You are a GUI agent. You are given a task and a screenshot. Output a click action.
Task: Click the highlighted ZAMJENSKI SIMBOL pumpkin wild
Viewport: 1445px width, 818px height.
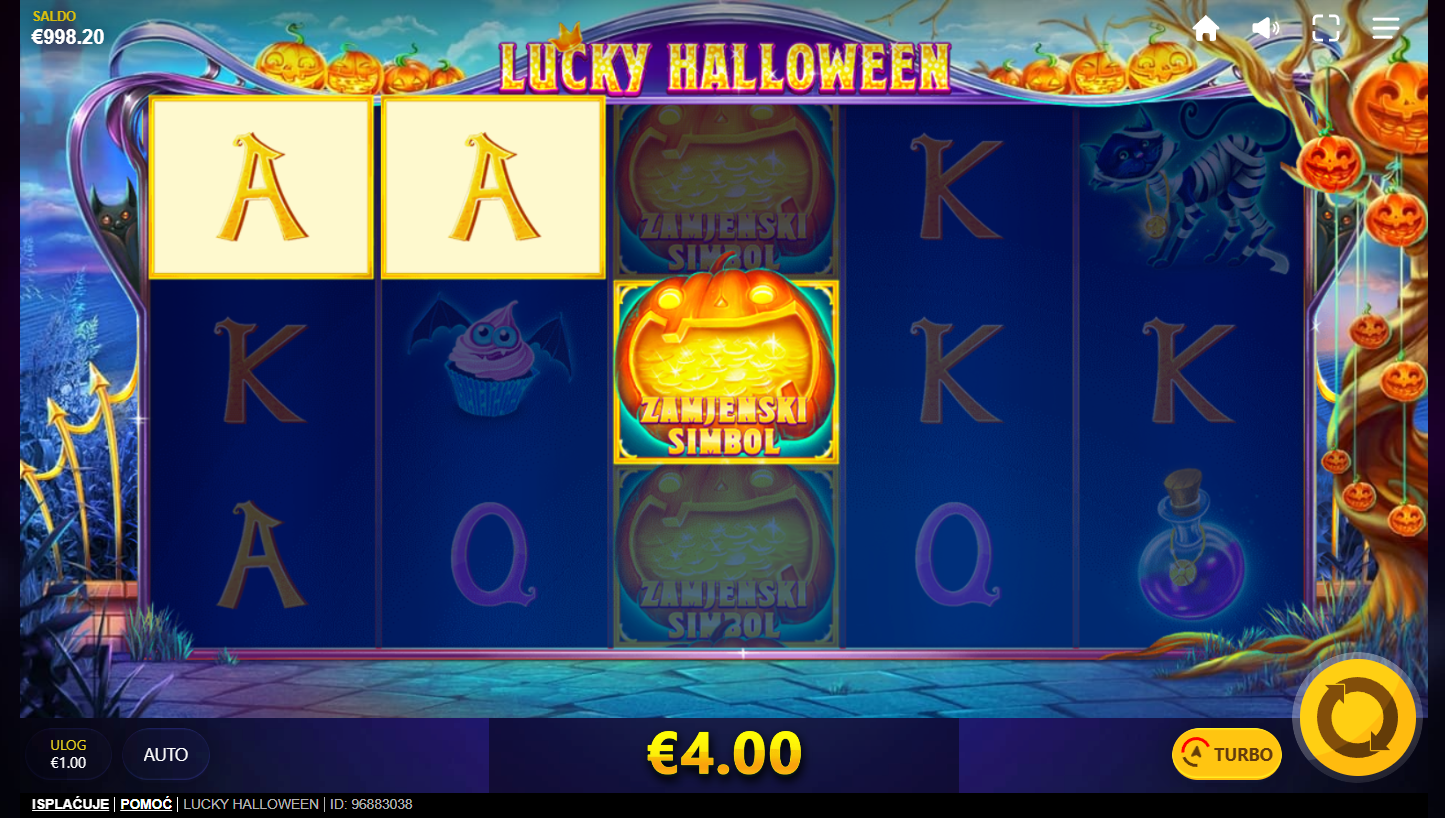click(x=726, y=372)
